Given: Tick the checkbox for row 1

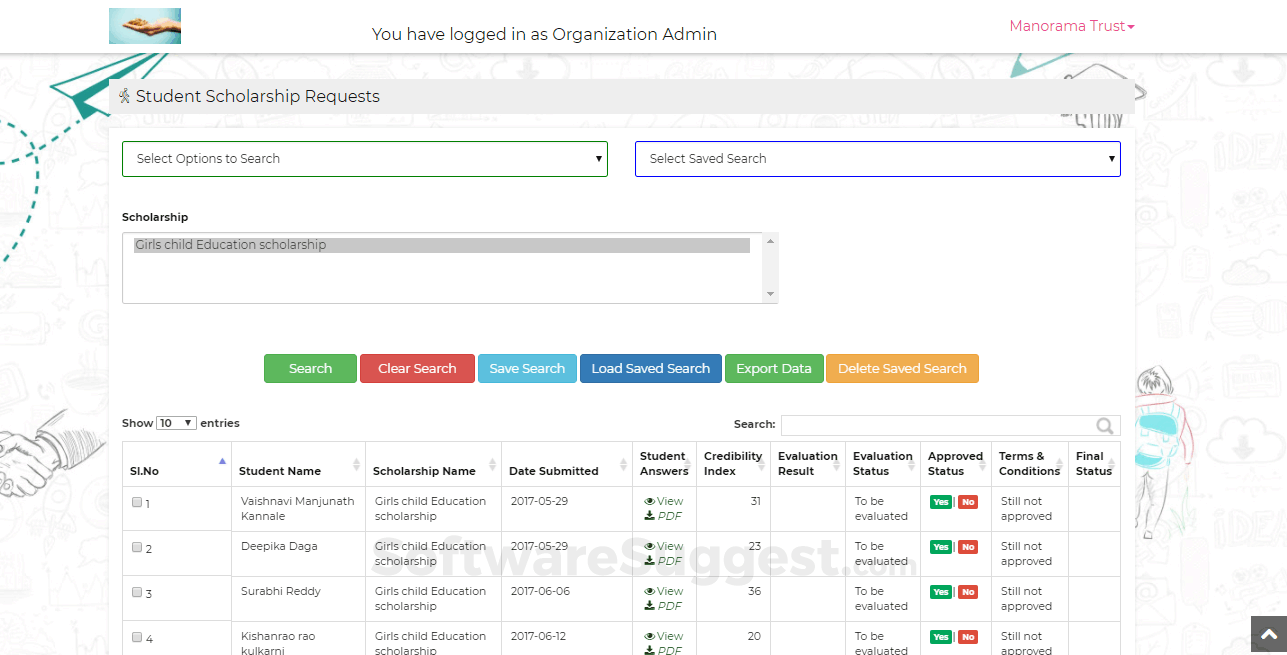Looking at the screenshot, I should point(137,502).
